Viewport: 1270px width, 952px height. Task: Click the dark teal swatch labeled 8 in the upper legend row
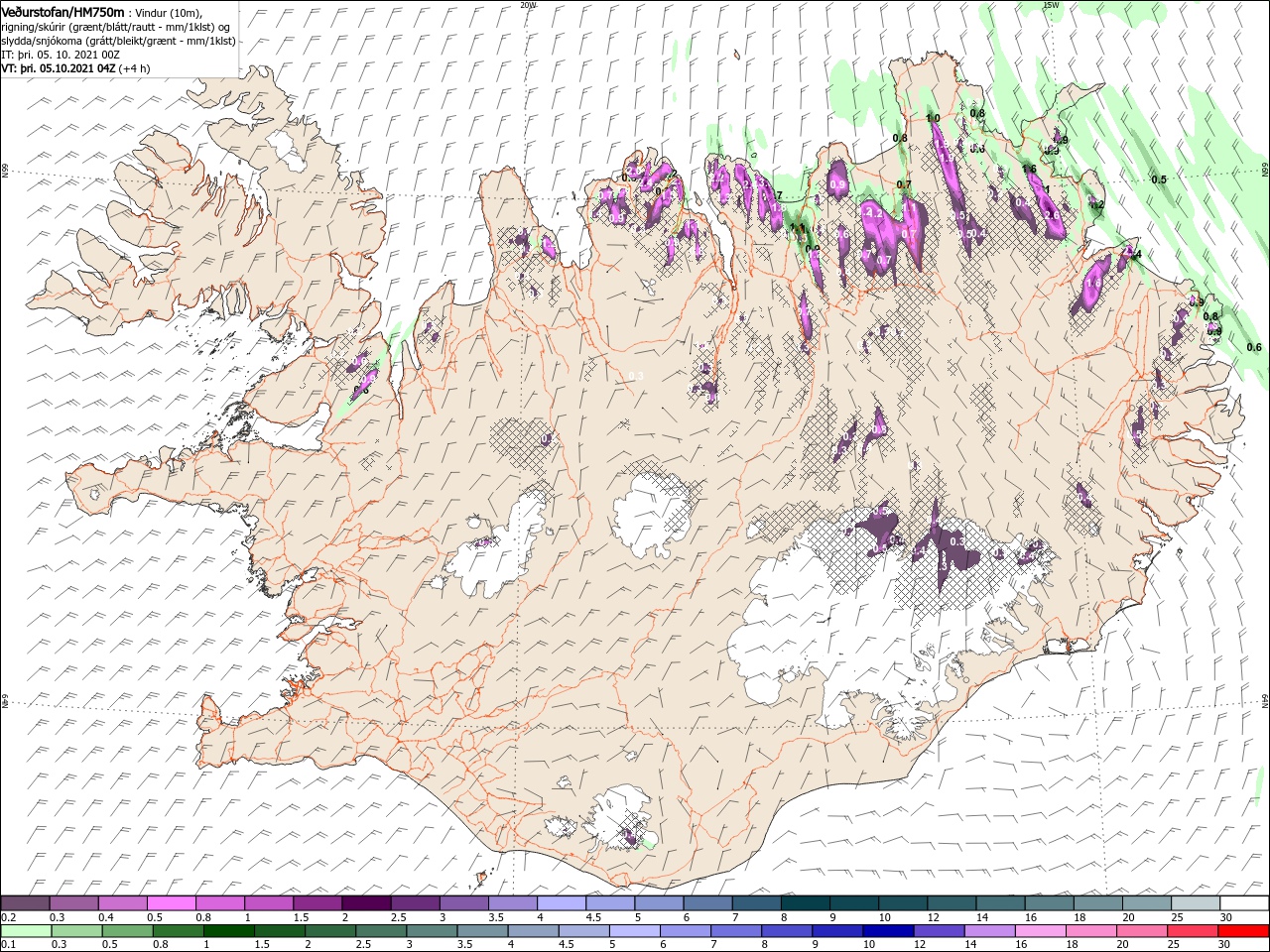pyautogui.click(x=806, y=903)
